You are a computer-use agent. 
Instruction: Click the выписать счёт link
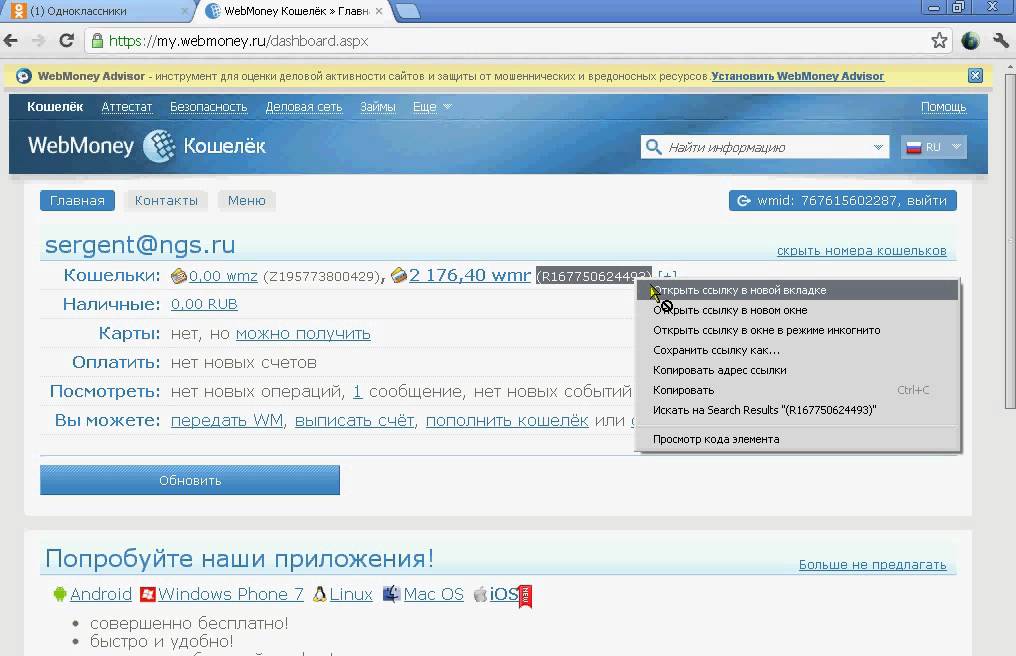[x=354, y=420]
